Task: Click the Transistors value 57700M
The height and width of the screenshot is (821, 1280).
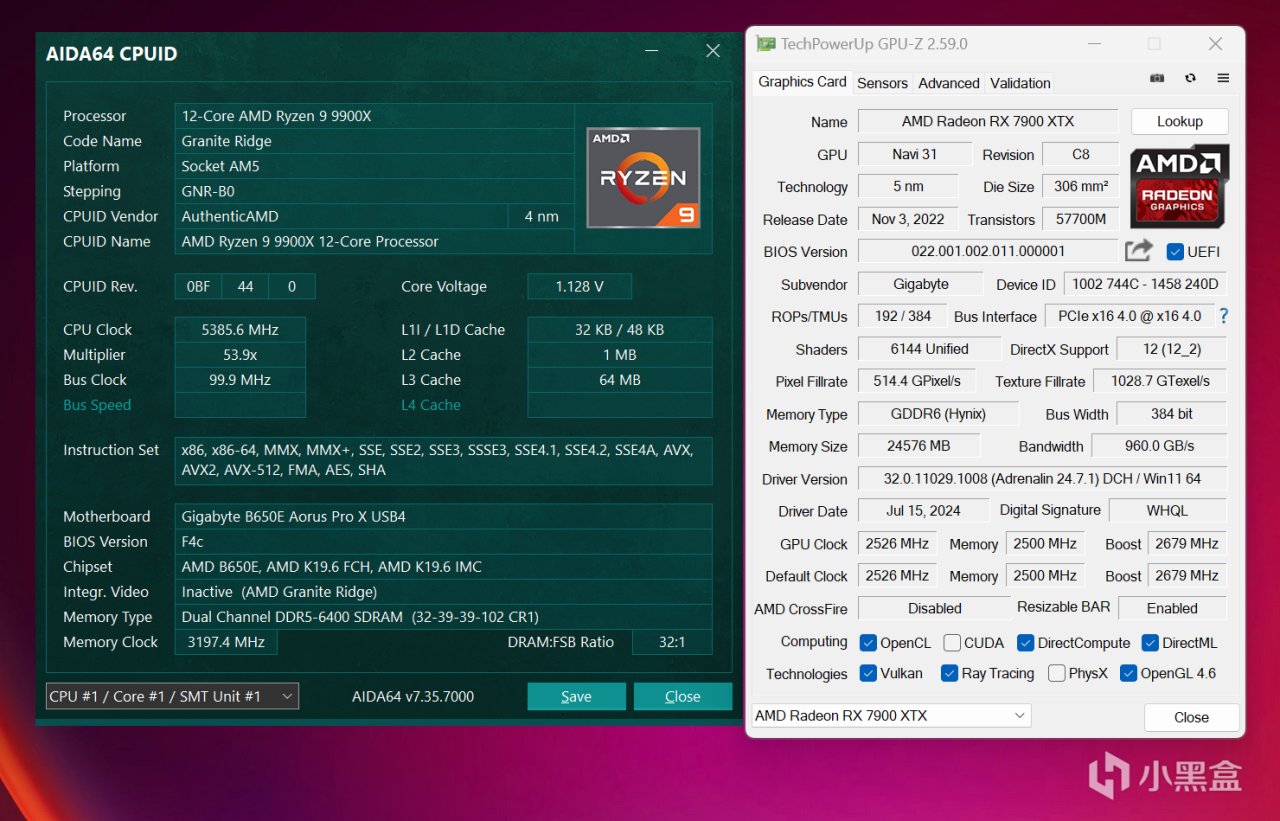Action: pos(1081,219)
